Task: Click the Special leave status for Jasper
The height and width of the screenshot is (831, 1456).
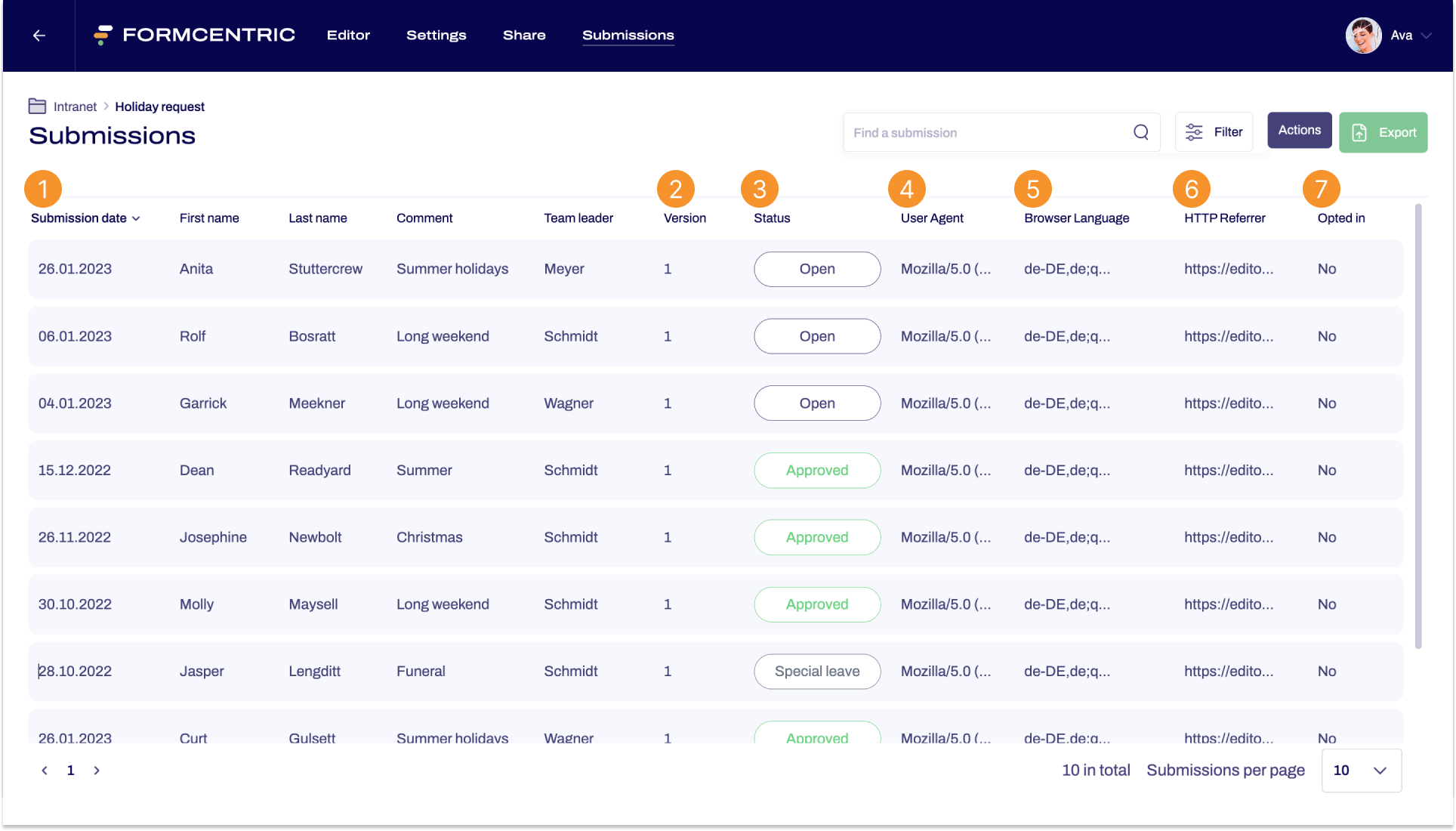Action: click(816, 672)
